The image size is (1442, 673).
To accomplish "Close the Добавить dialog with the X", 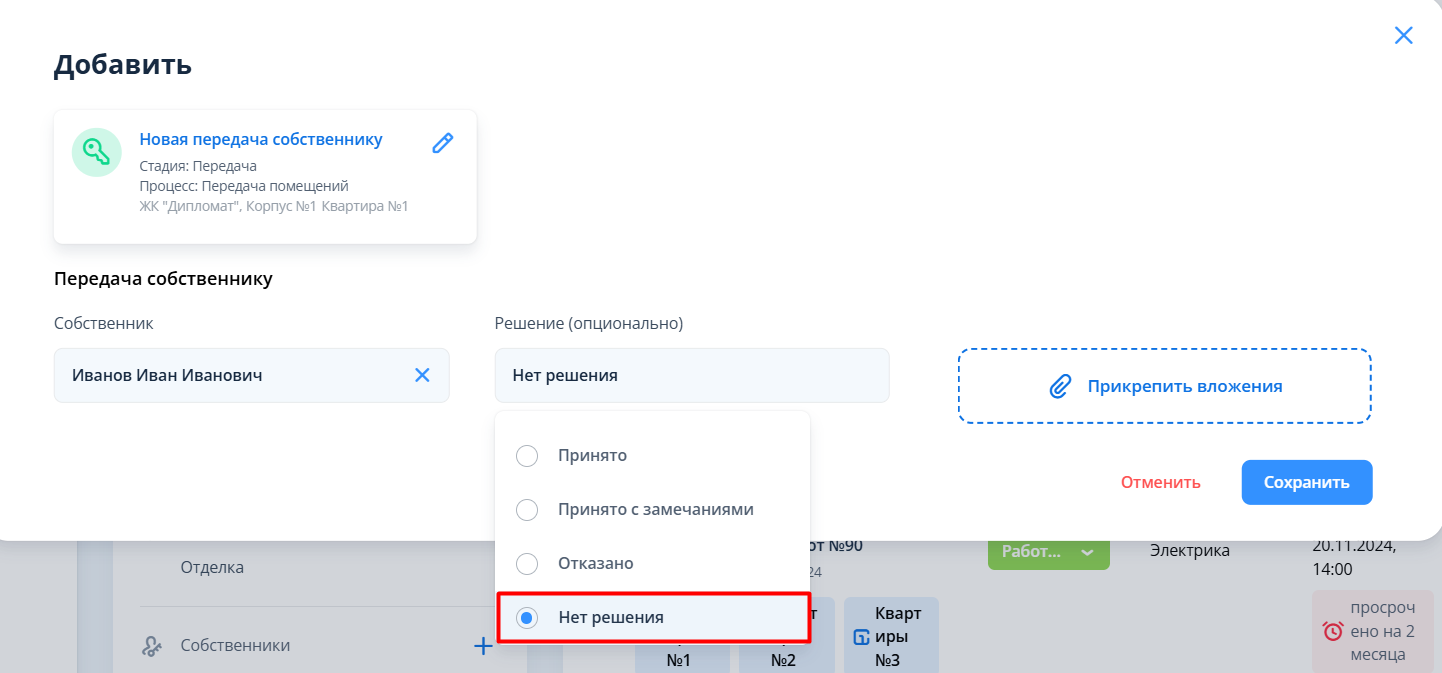I will (x=1403, y=36).
